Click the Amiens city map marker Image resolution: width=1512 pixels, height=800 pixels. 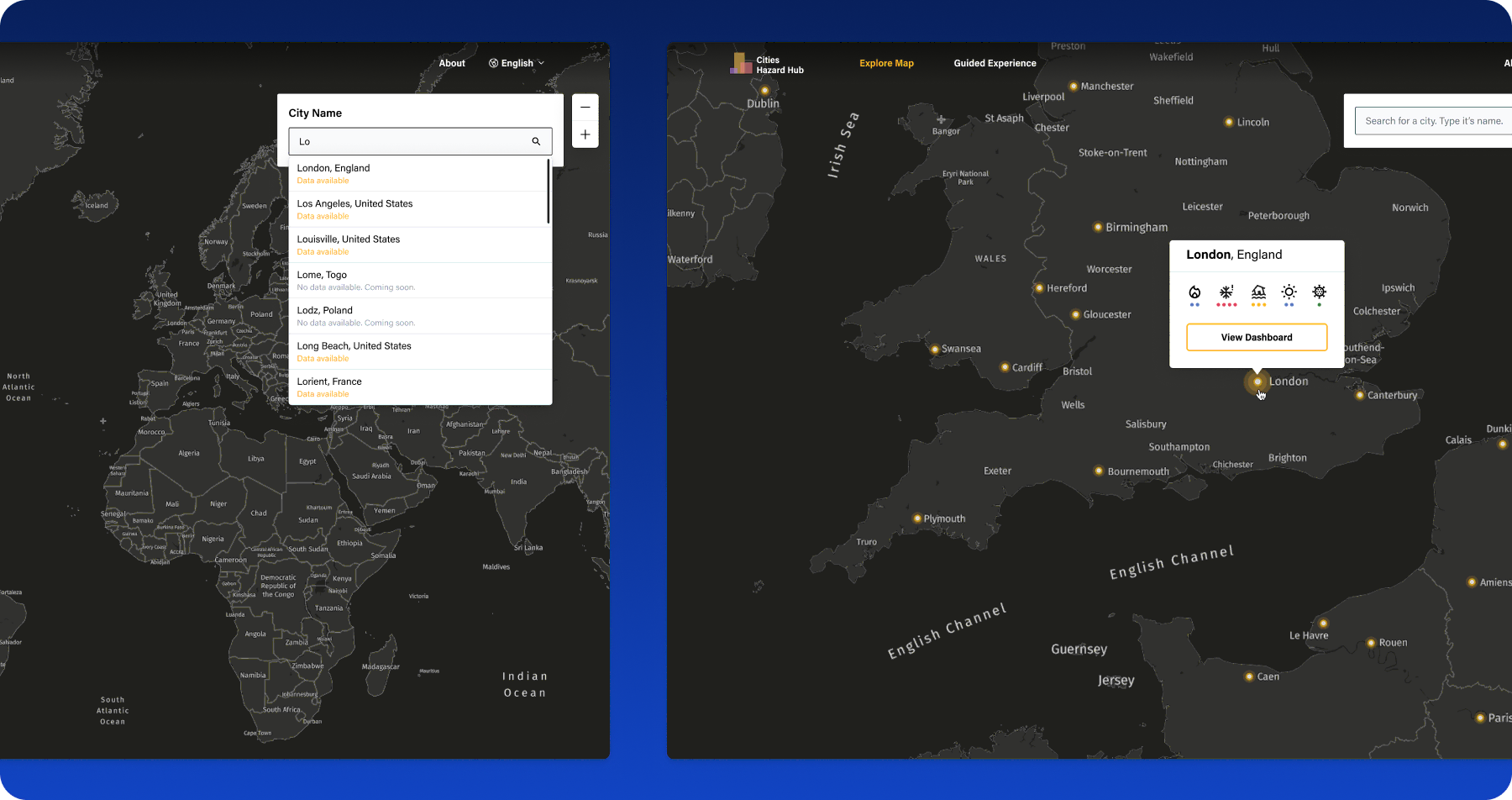tap(1472, 582)
